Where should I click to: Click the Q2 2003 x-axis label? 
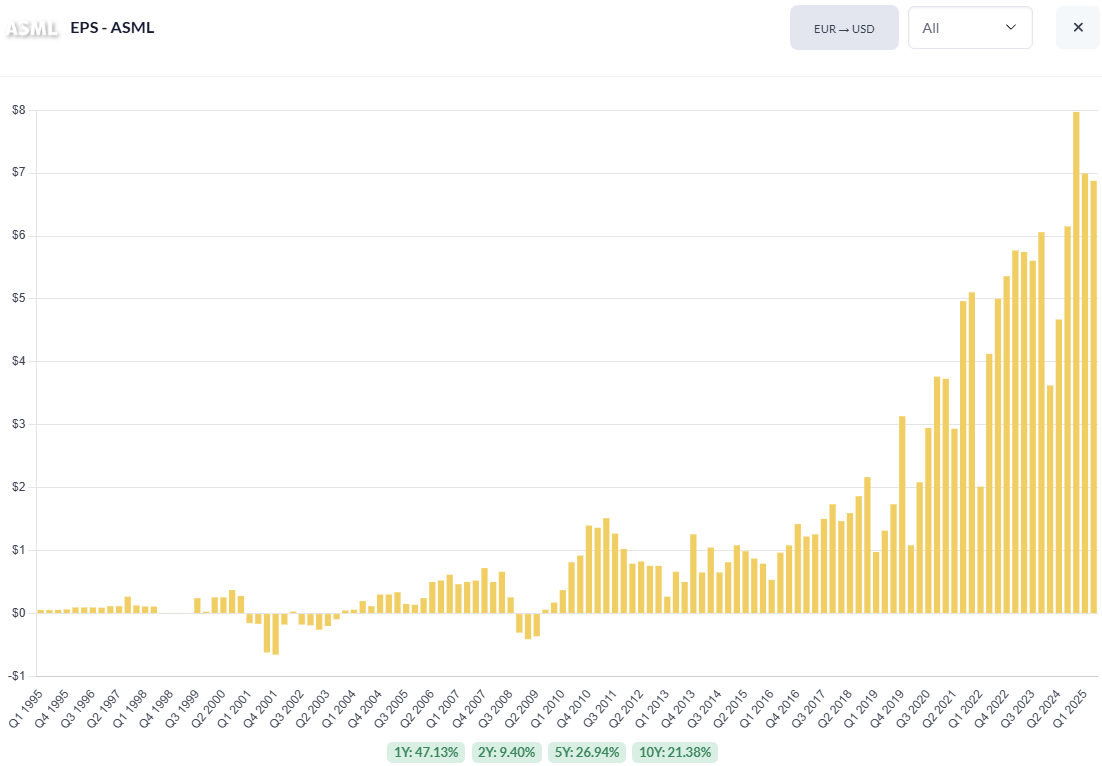312,708
